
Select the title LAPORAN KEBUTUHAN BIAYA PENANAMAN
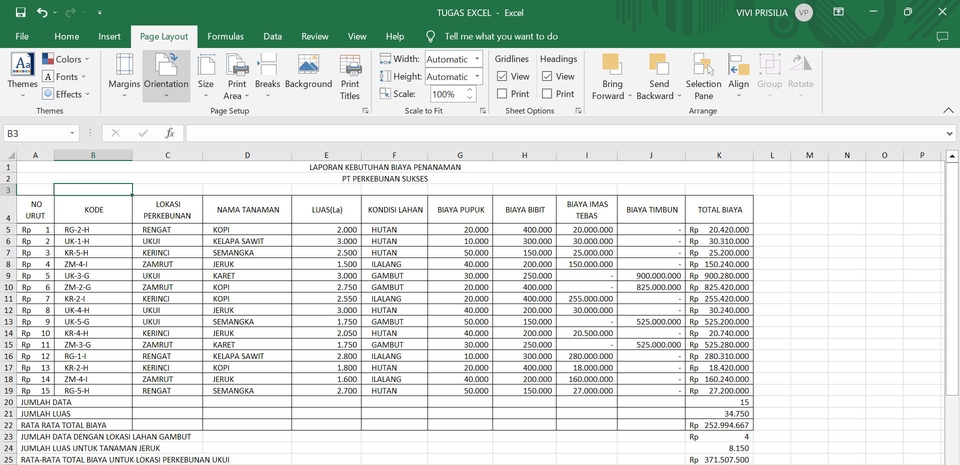tap(385, 167)
